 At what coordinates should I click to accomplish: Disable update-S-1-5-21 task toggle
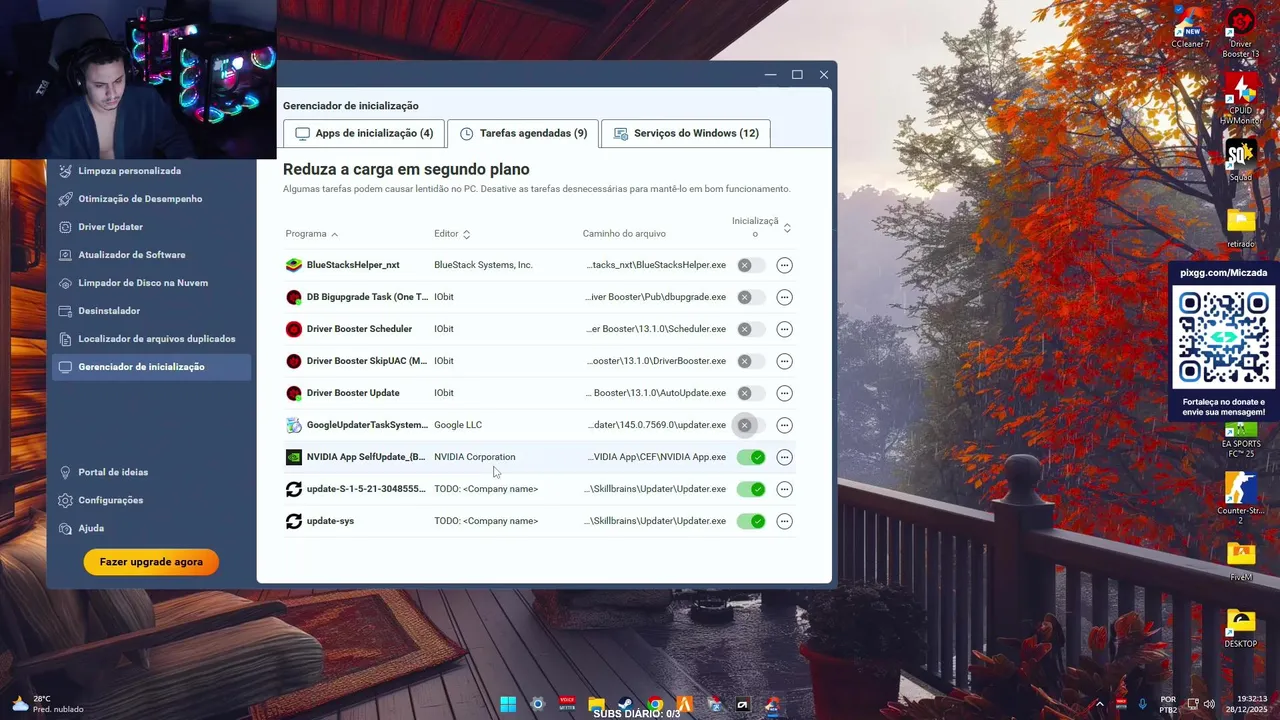[x=751, y=489]
